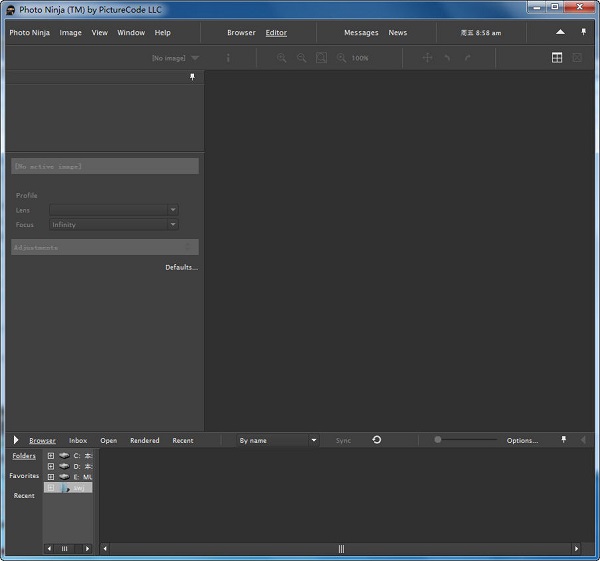Open the 'By name' sort dropdown
This screenshot has width=600, height=561.
tap(277, 440)
